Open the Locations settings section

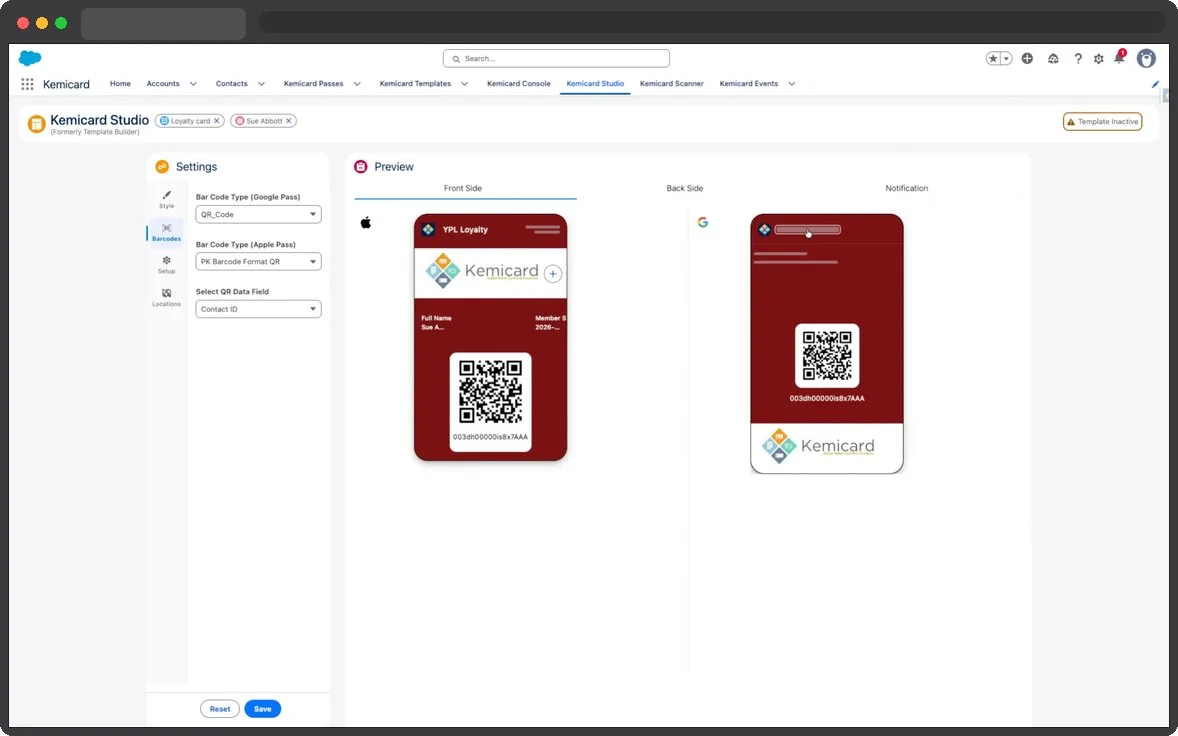click(166, 297)
